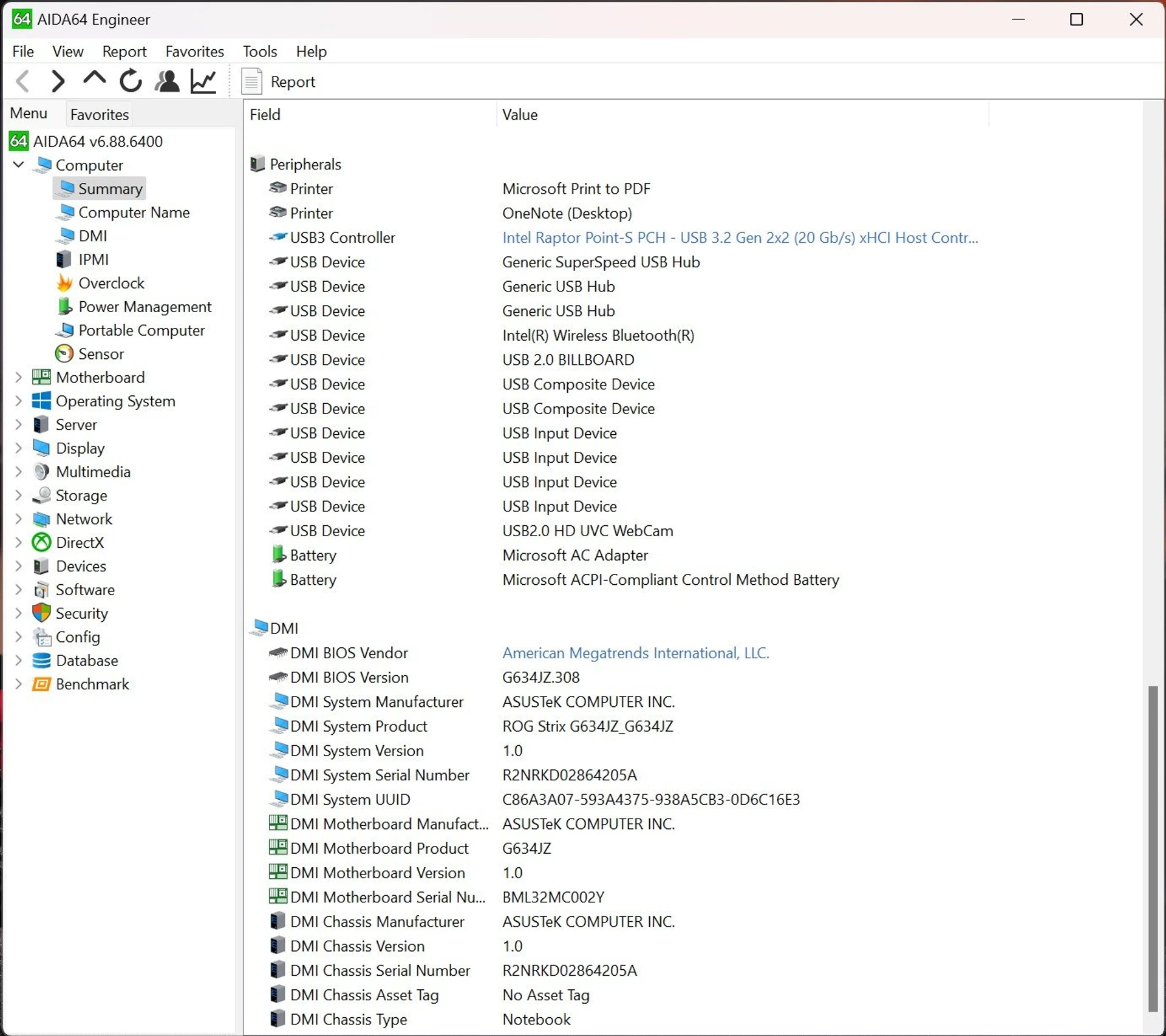Click the Operating System Windows icon
Viewport: 1166px width, 1036px height.
[41, 401]
